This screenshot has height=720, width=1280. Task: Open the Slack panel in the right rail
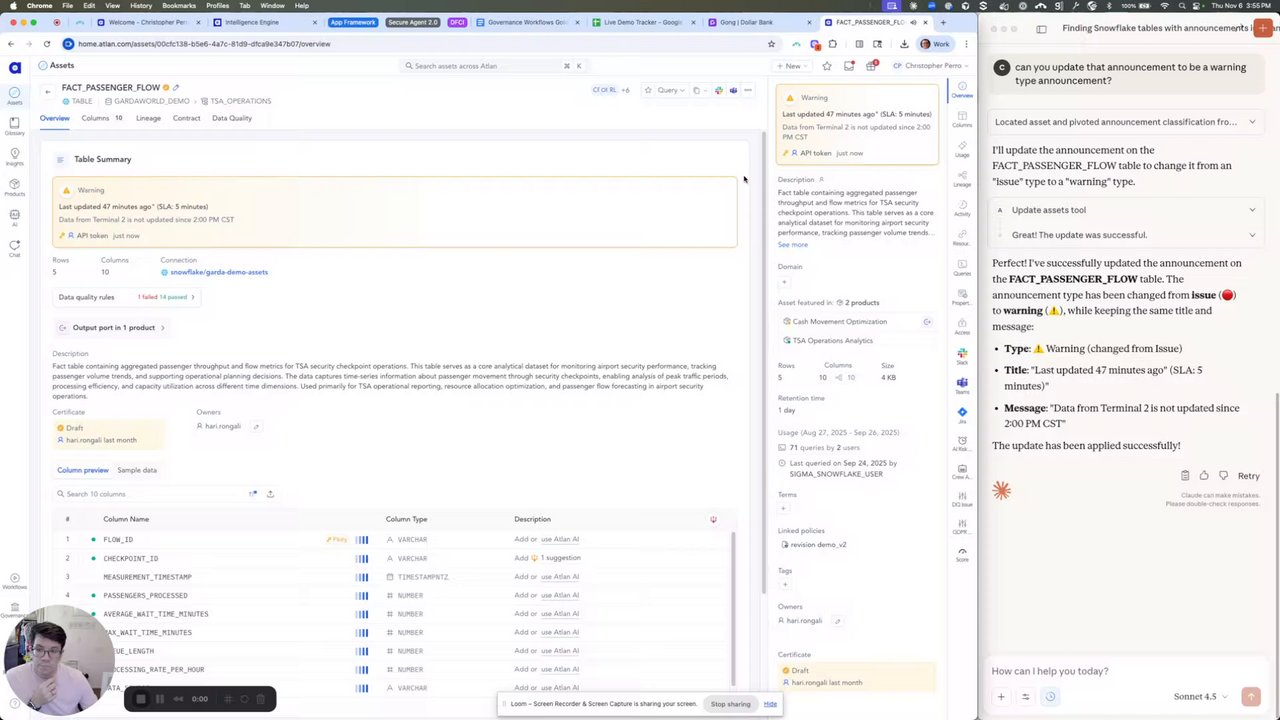point(962,356)
